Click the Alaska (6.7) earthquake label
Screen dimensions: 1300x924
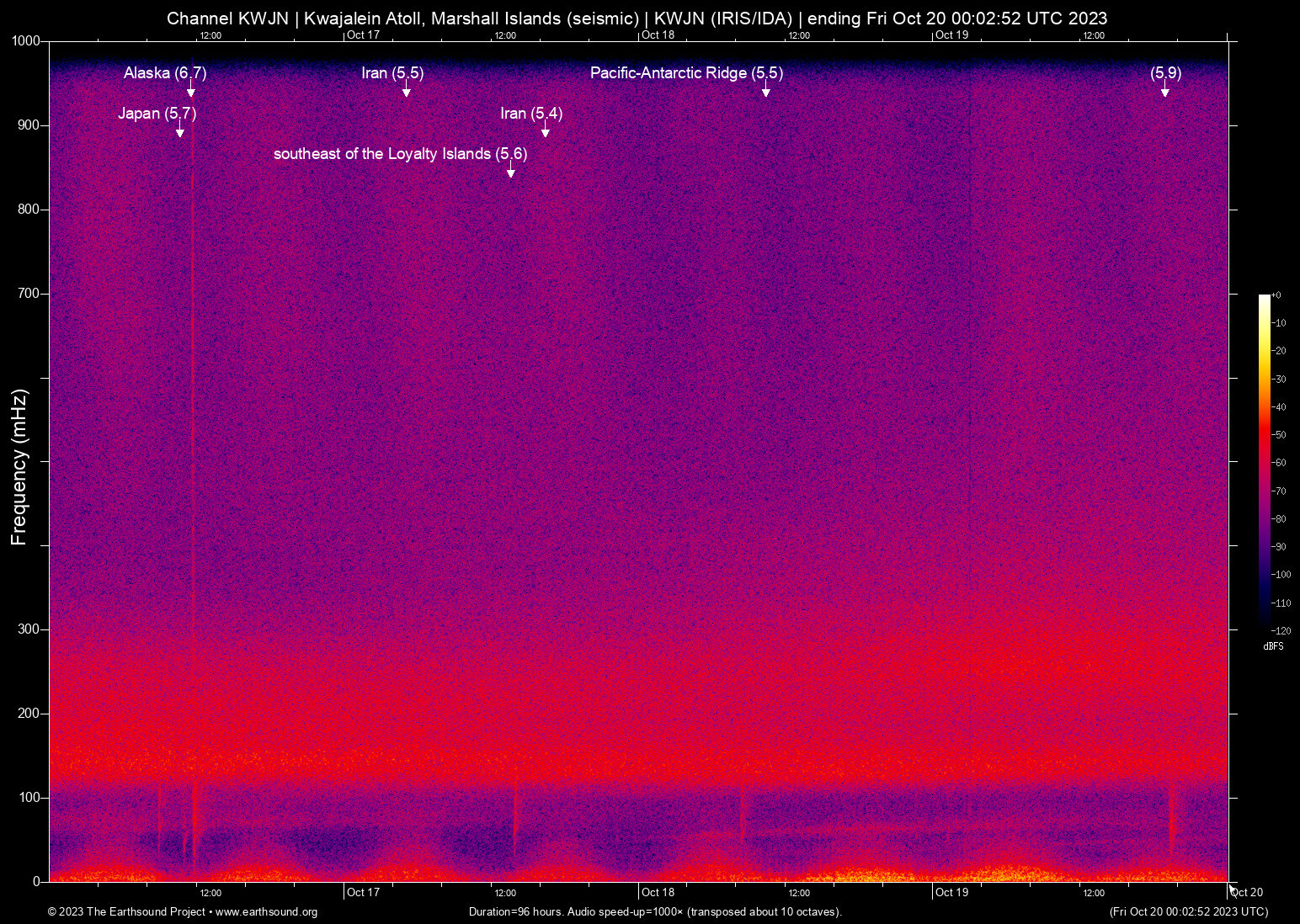(165, 73)
